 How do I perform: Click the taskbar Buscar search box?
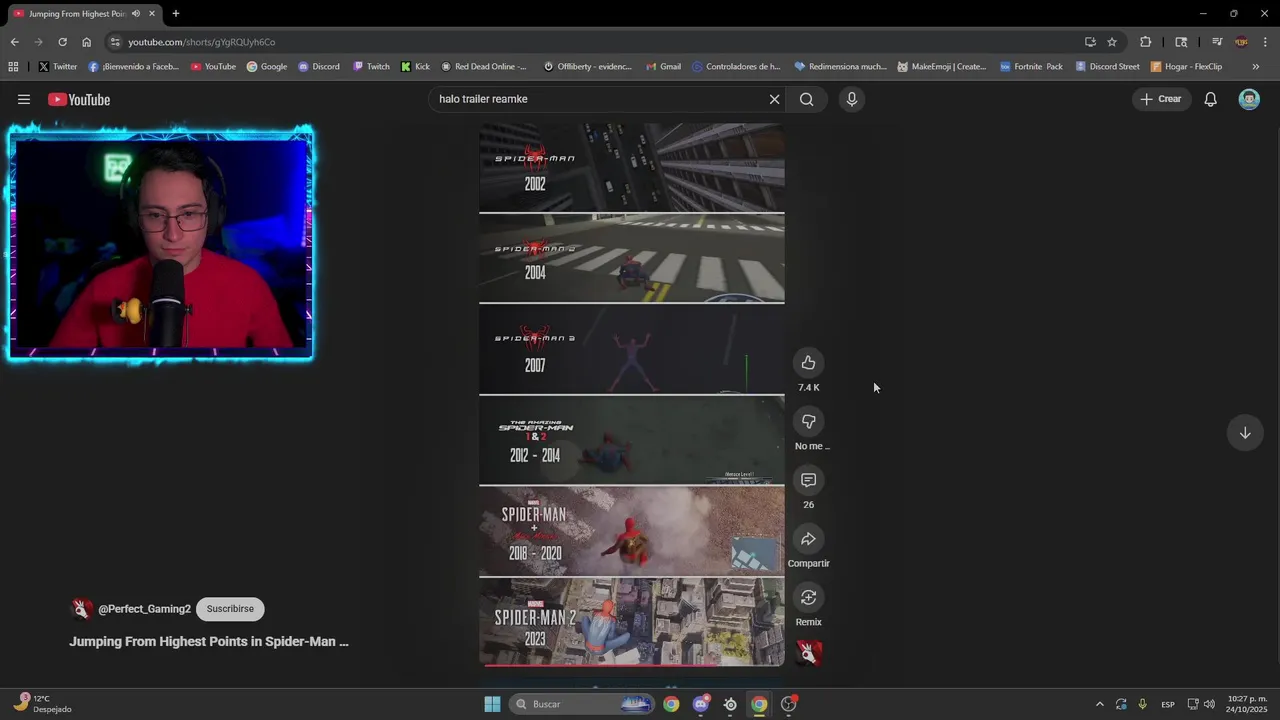pos(583,704)
